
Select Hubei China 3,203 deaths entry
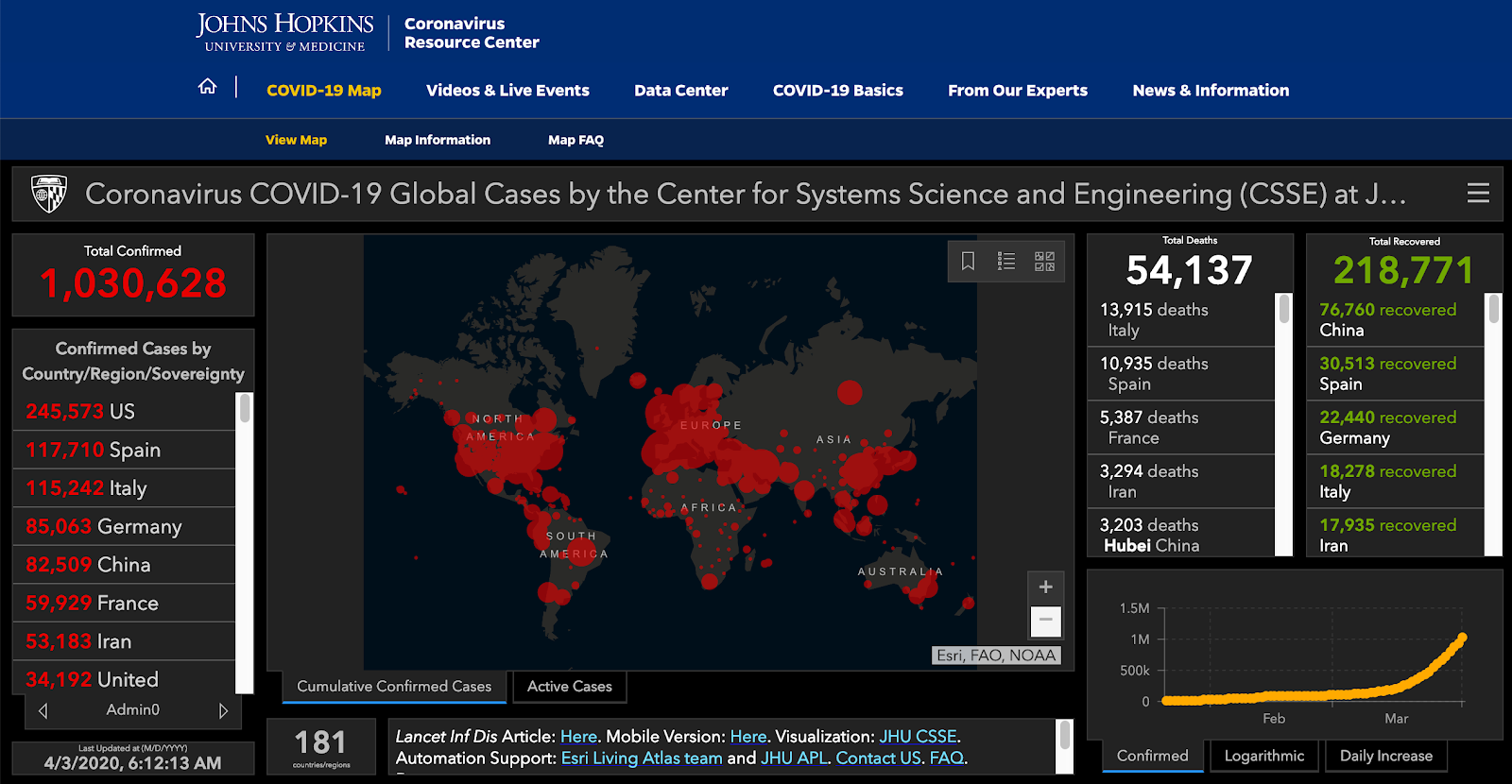tap(1181, 535)
